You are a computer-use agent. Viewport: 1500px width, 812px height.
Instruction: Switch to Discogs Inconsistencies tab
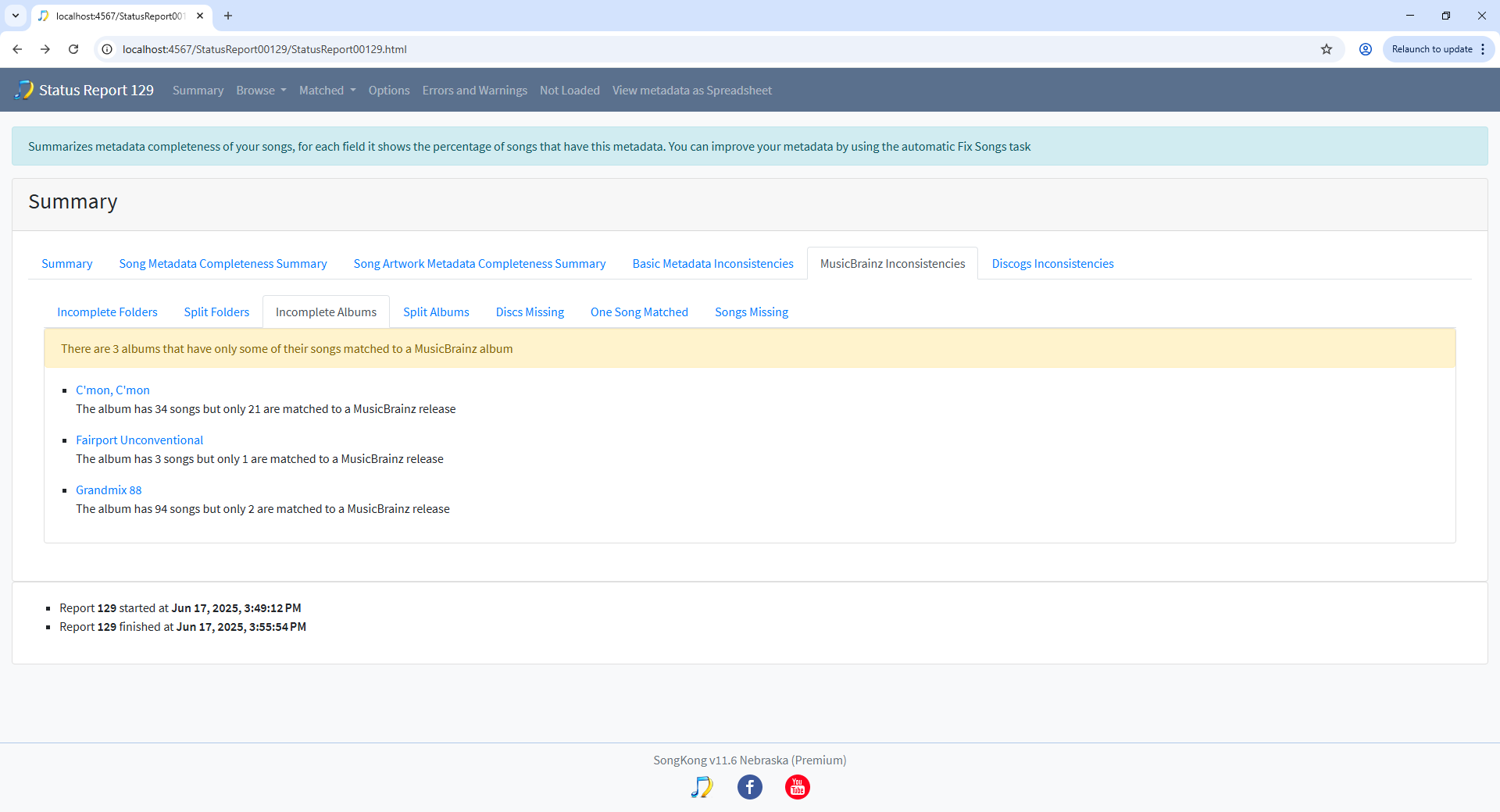point(1052,264)
